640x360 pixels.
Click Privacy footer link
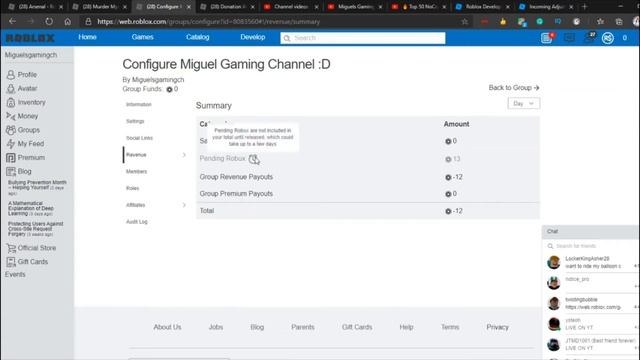click(498, 327)
